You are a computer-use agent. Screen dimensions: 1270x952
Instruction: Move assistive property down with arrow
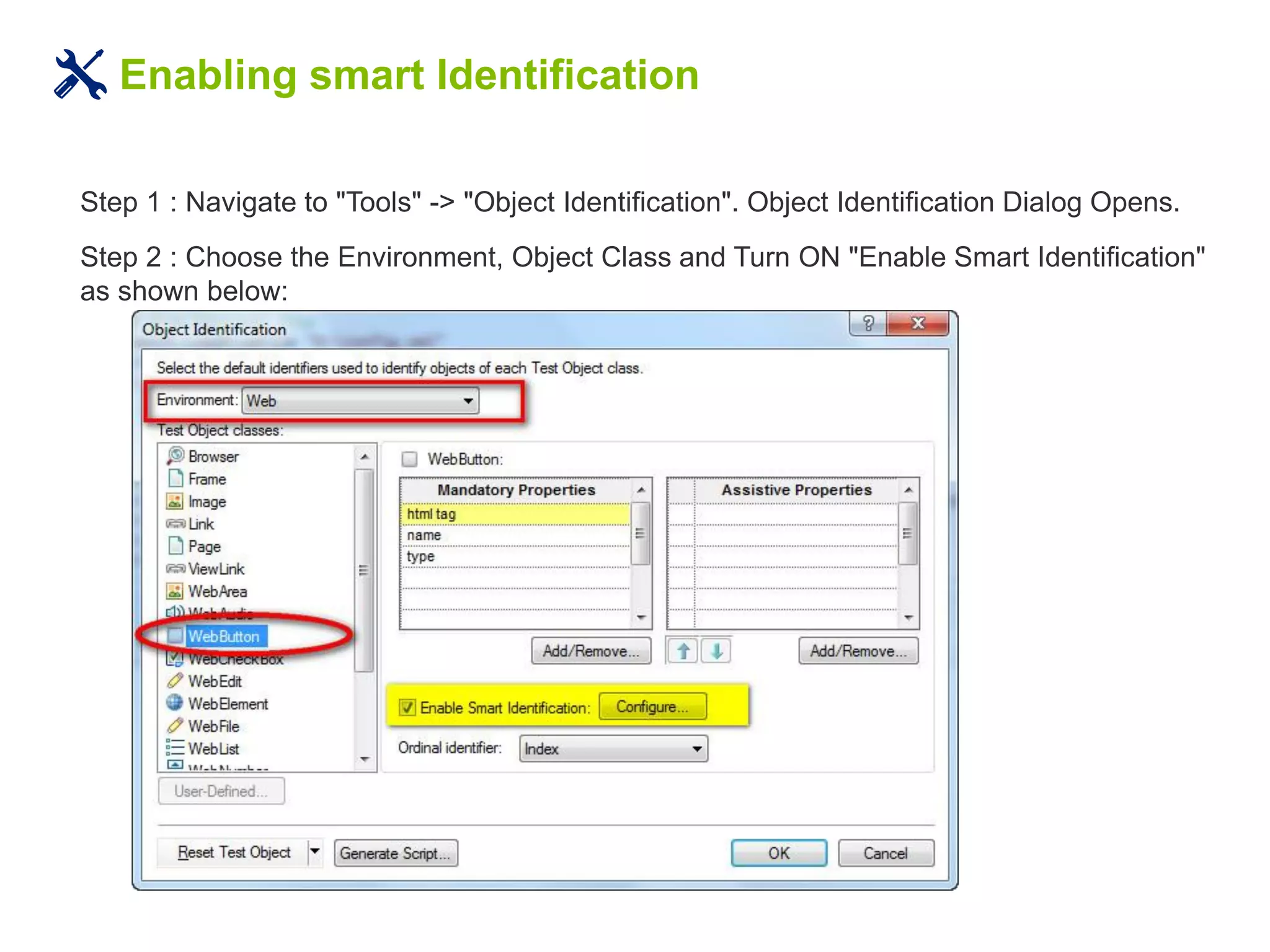pyautogui.click(x=716, y=651)
